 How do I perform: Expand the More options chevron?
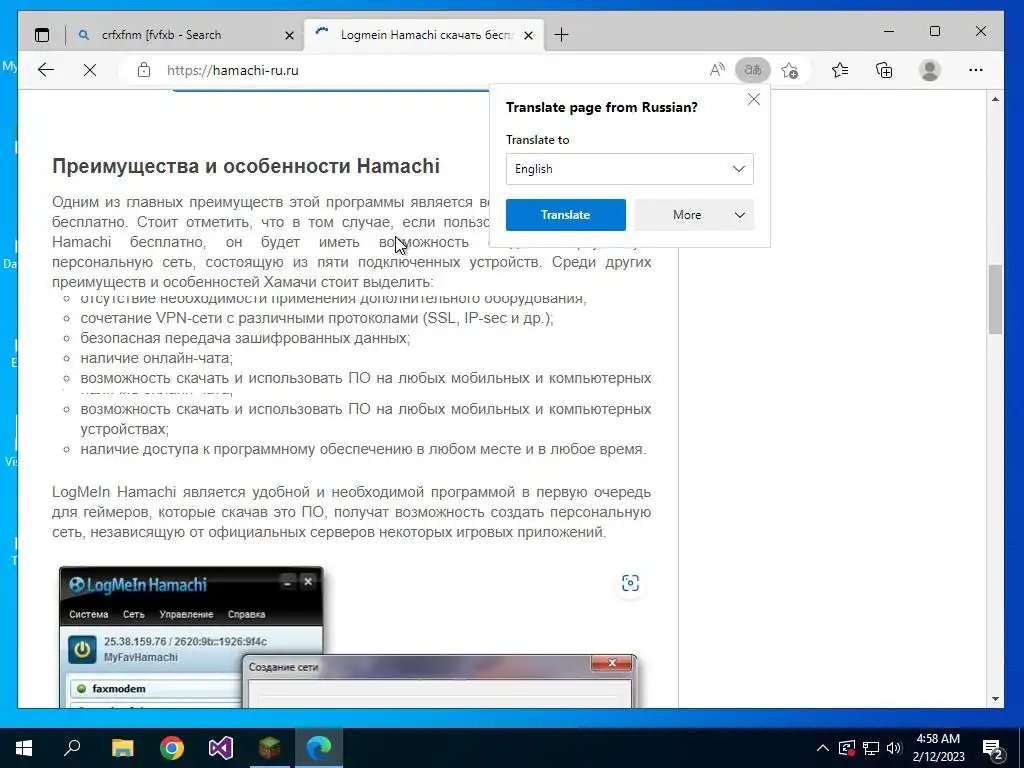click(x=739, y=215)
